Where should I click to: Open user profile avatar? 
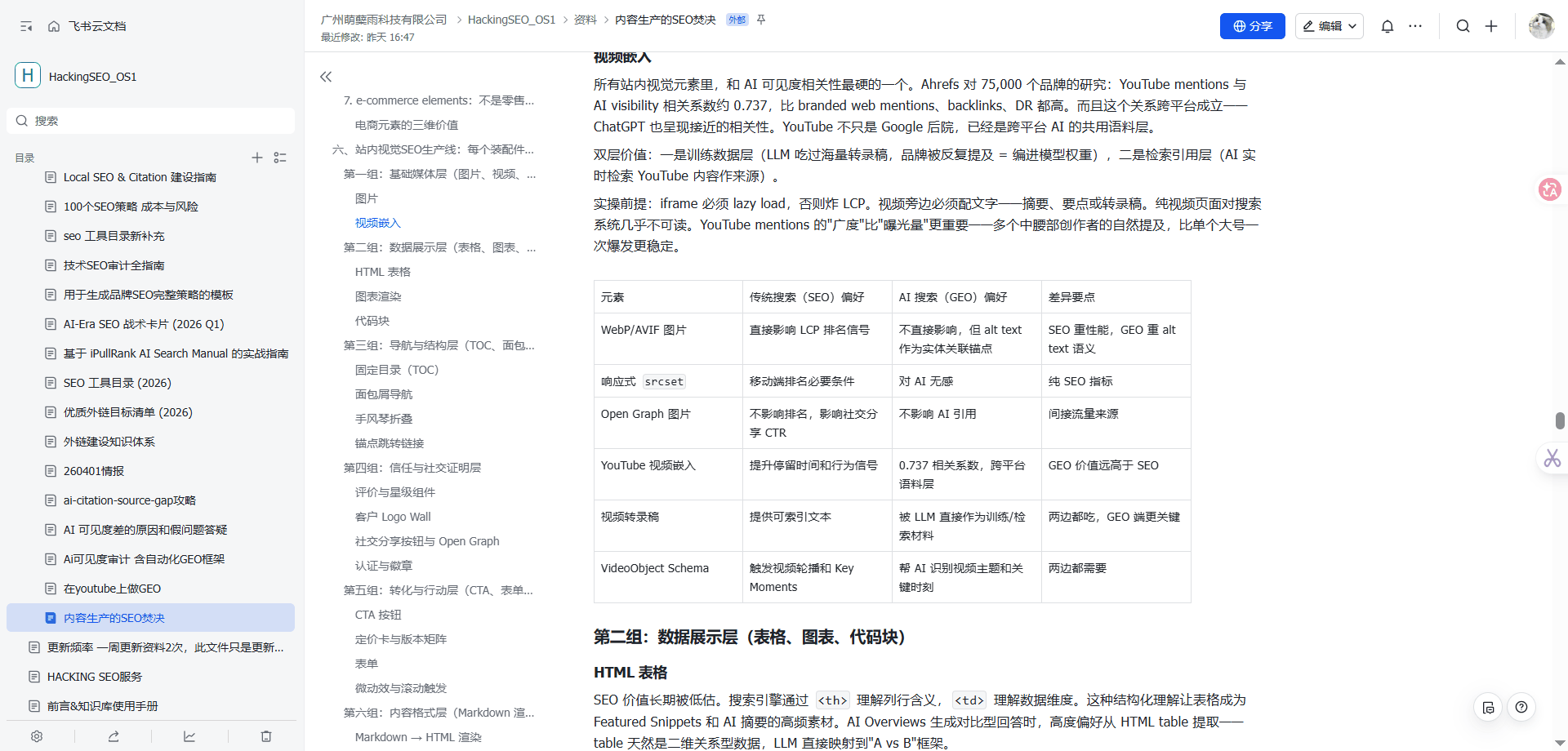point(1541,26)
